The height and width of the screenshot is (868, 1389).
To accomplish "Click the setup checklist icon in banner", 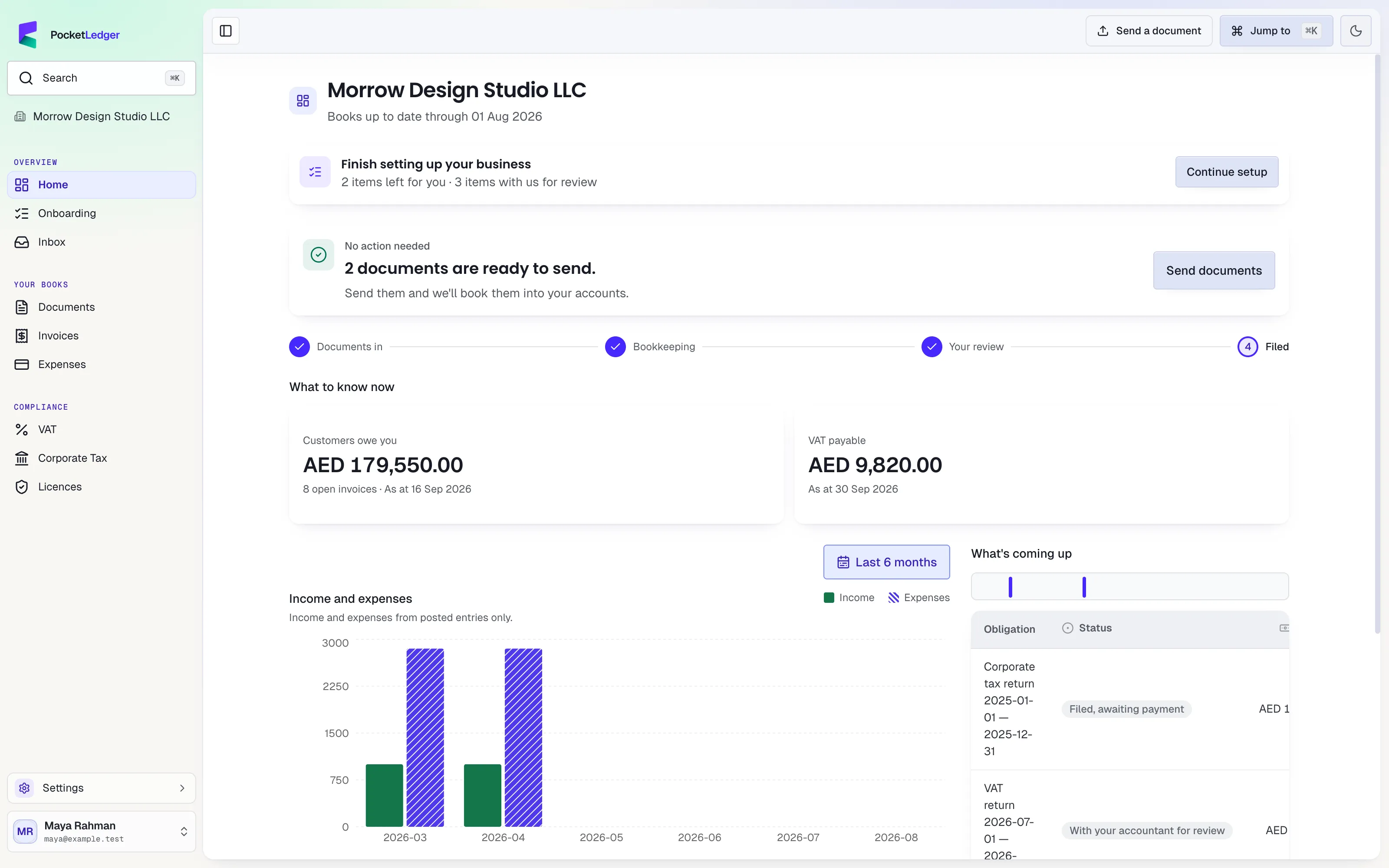I will click(315, 172).
